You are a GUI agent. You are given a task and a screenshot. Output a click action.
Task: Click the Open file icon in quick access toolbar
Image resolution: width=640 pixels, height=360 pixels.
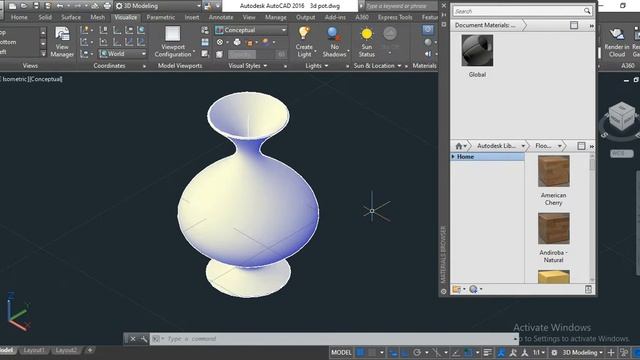pos(24,6)
